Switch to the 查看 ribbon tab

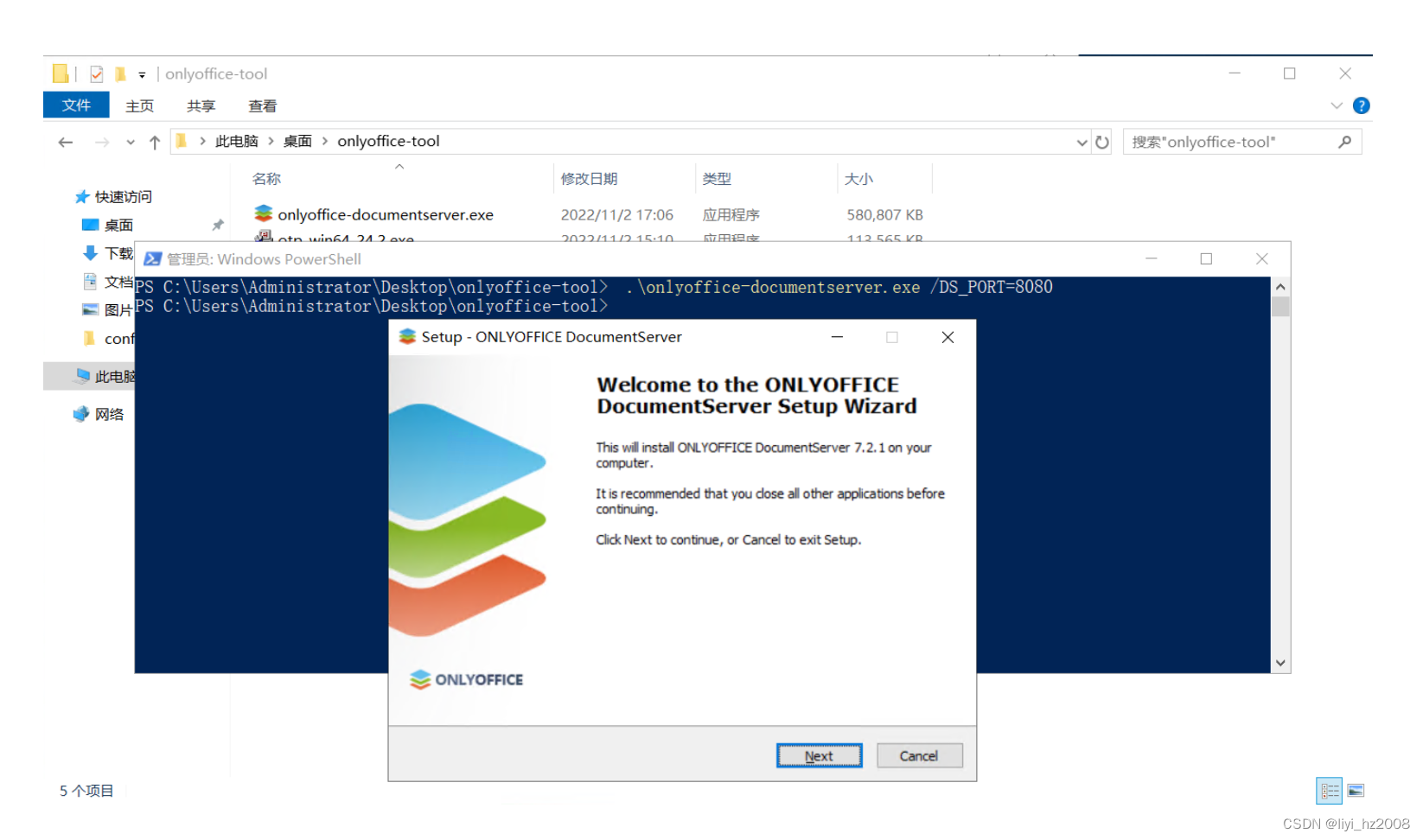point(262,106)
